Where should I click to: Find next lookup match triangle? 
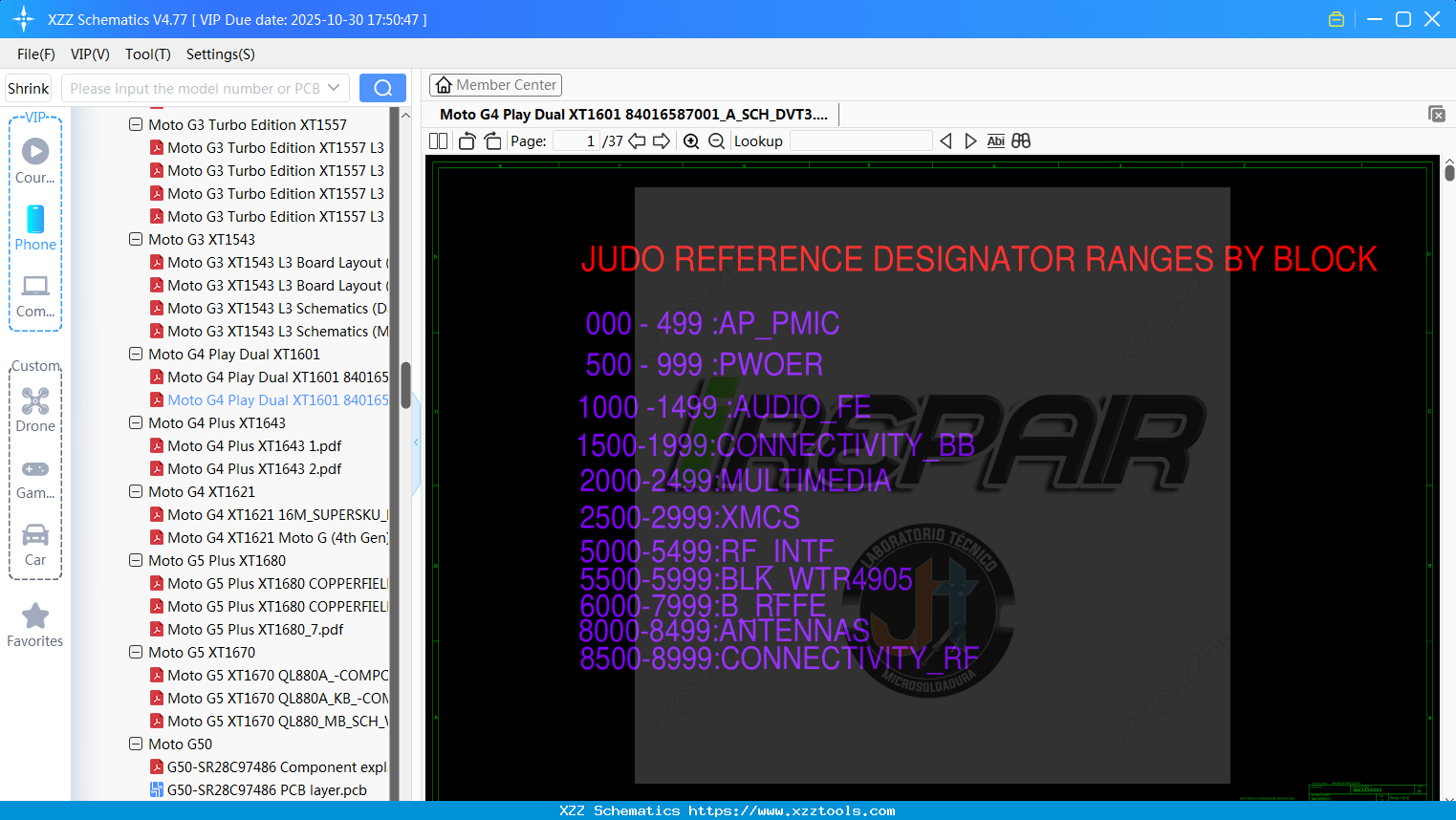tap(970, 141)
